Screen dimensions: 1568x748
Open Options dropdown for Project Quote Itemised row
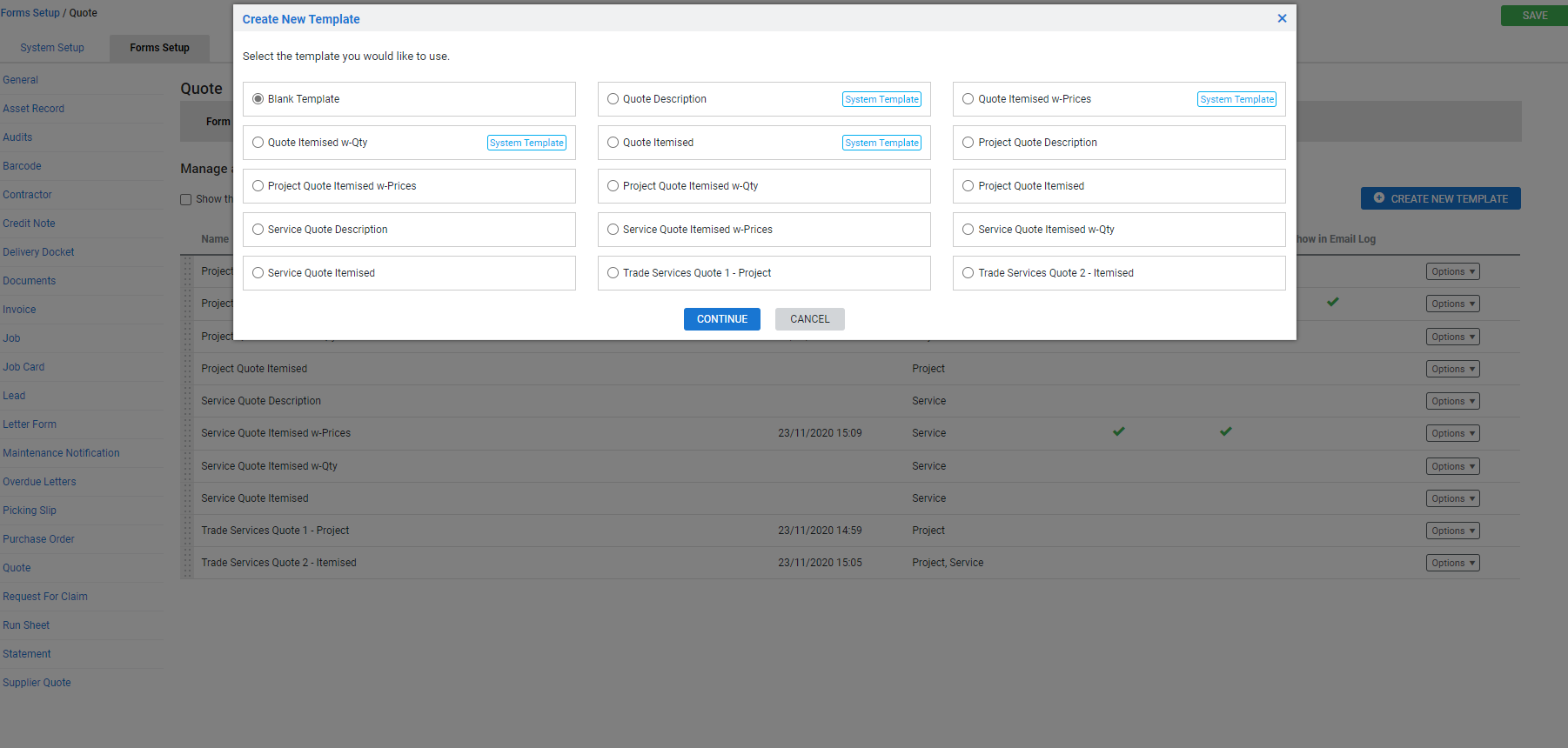(x=1451, y=369)
